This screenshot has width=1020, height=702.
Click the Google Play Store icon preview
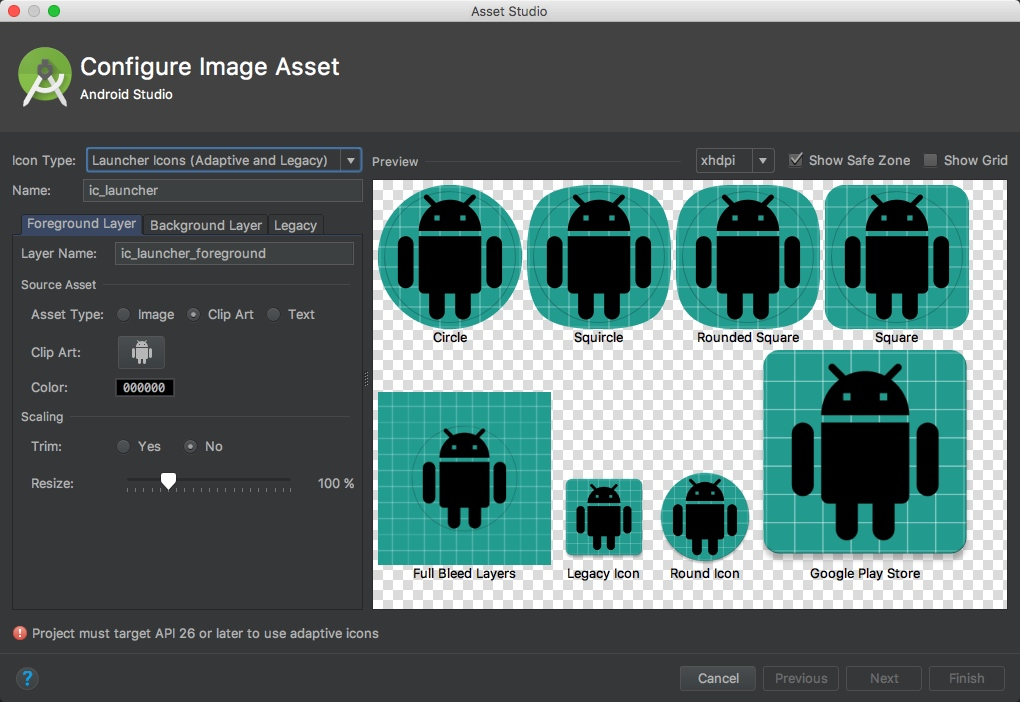tap(865, 452)
